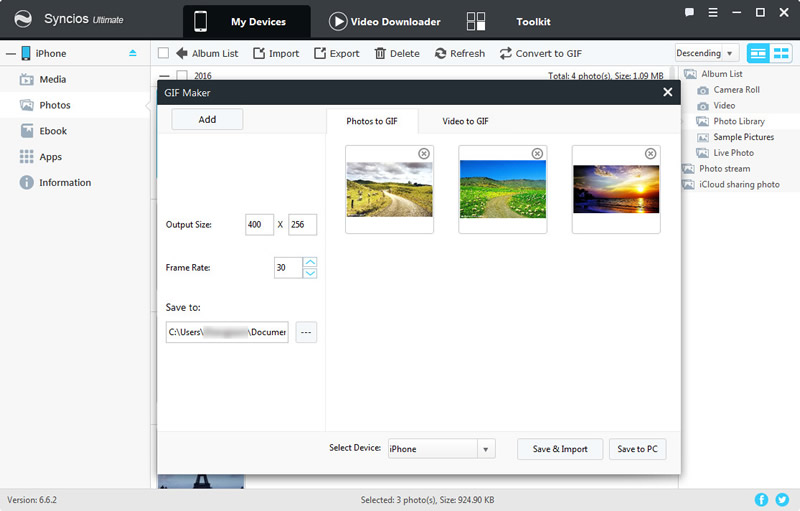Switch to grid thumbnail view
Screen dimensions: 800x511
pos(781,53)
